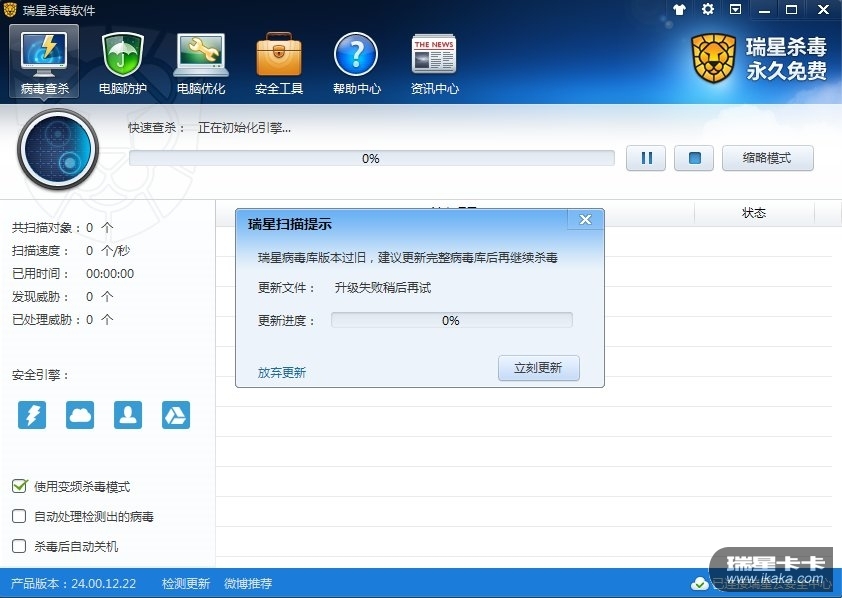Open the 病毒查杀 virus scan tab
This screenshot has width=842, height=598.
pos(44,61)
